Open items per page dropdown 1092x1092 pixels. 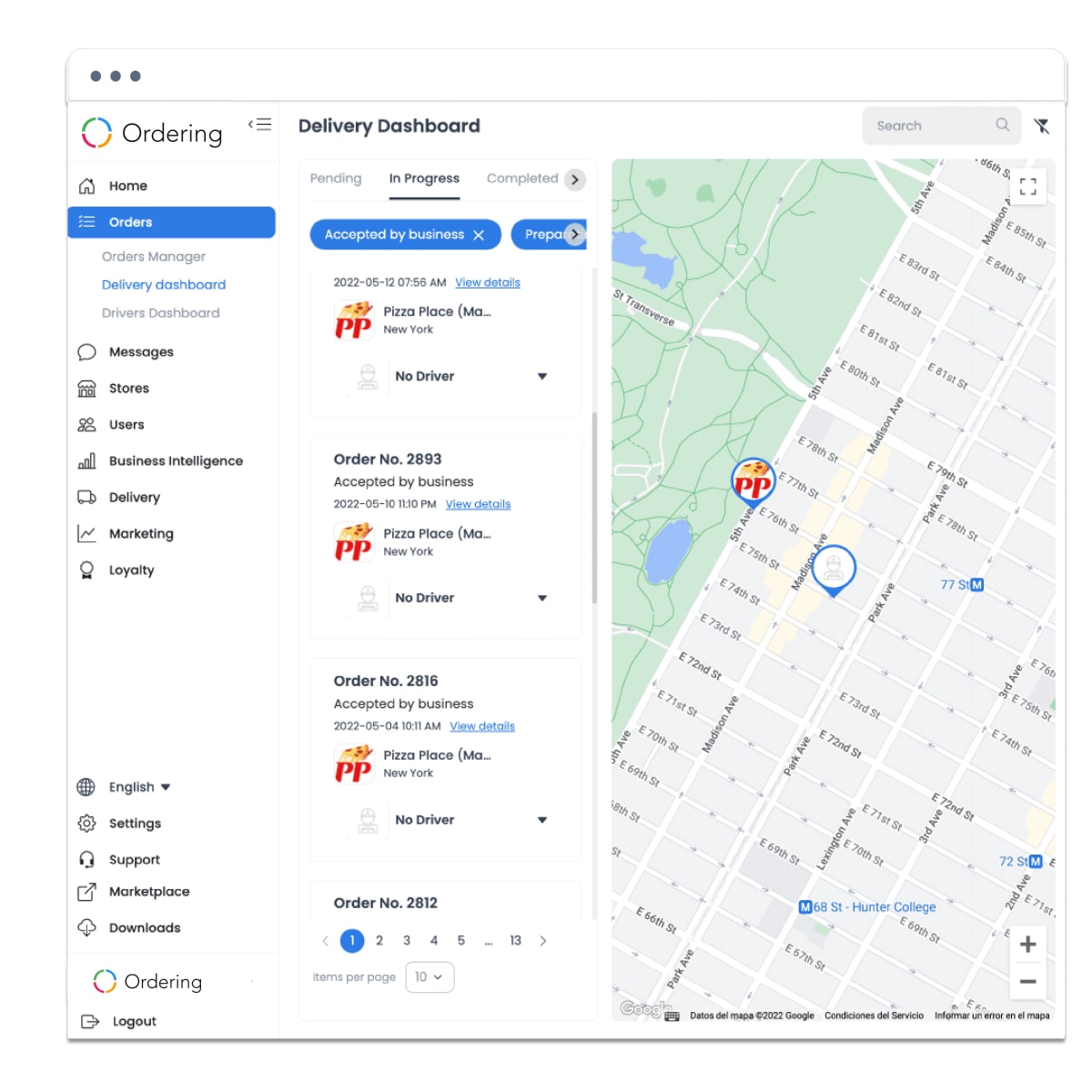430,977
